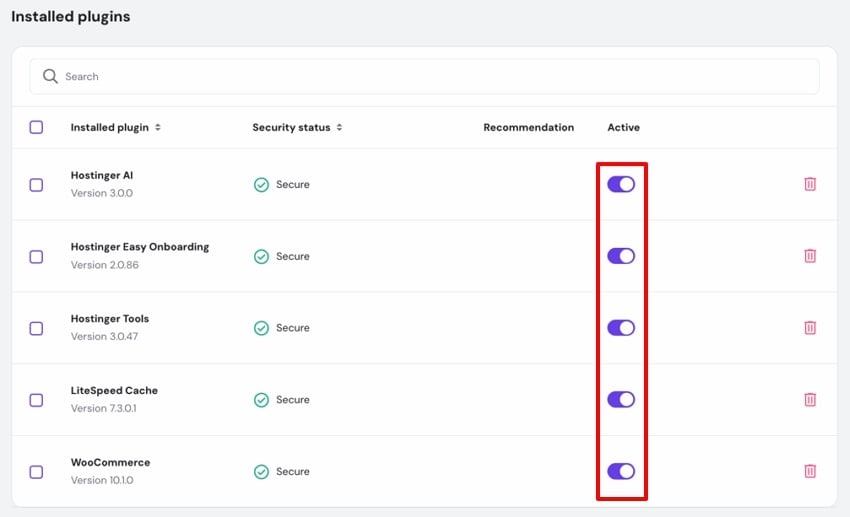This screenshot has height=517, width=850.
Task: Tick the WooCommerce row checkbox
Action: [x=36, y=471]
